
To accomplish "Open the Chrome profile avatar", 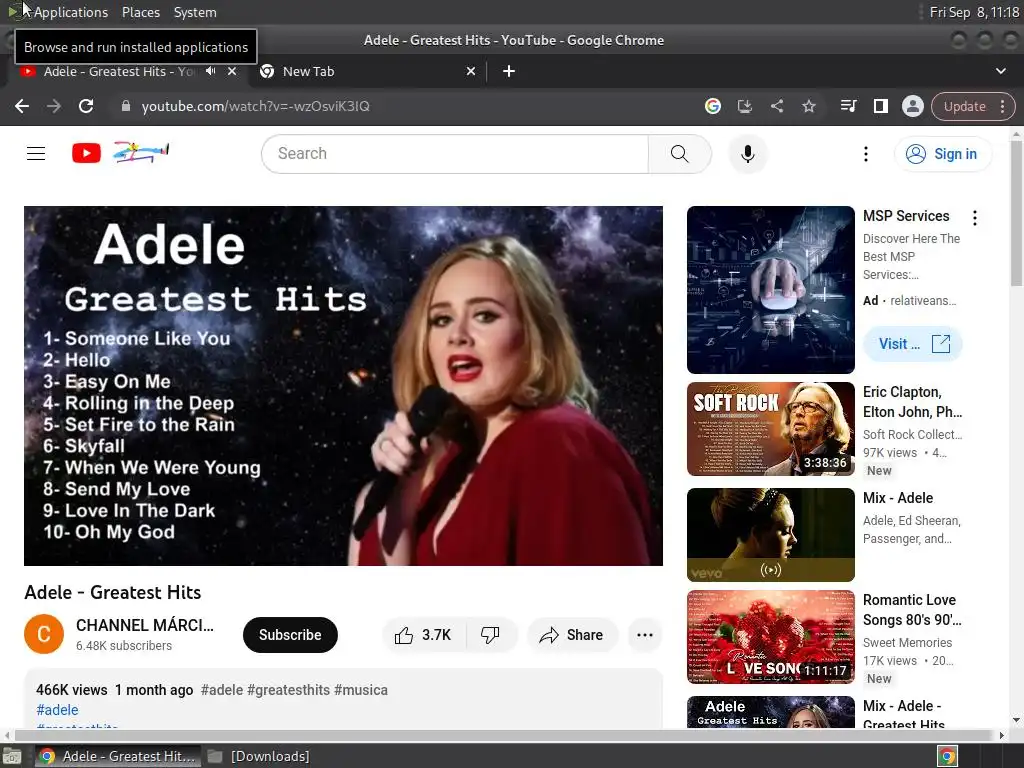I will click(x=912, y=106).
